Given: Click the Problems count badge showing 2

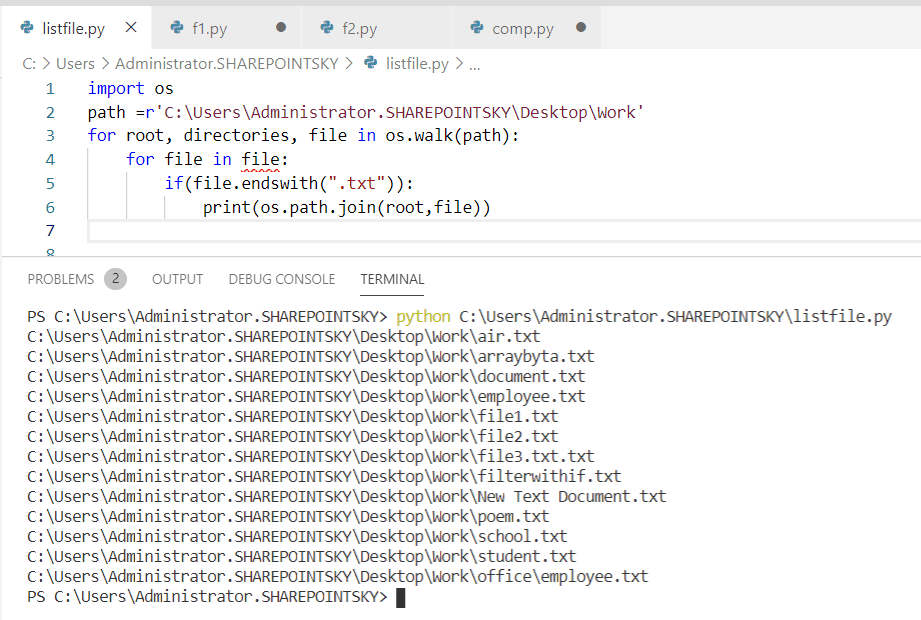Looking at the screenshot, I should tap(115, 279).
